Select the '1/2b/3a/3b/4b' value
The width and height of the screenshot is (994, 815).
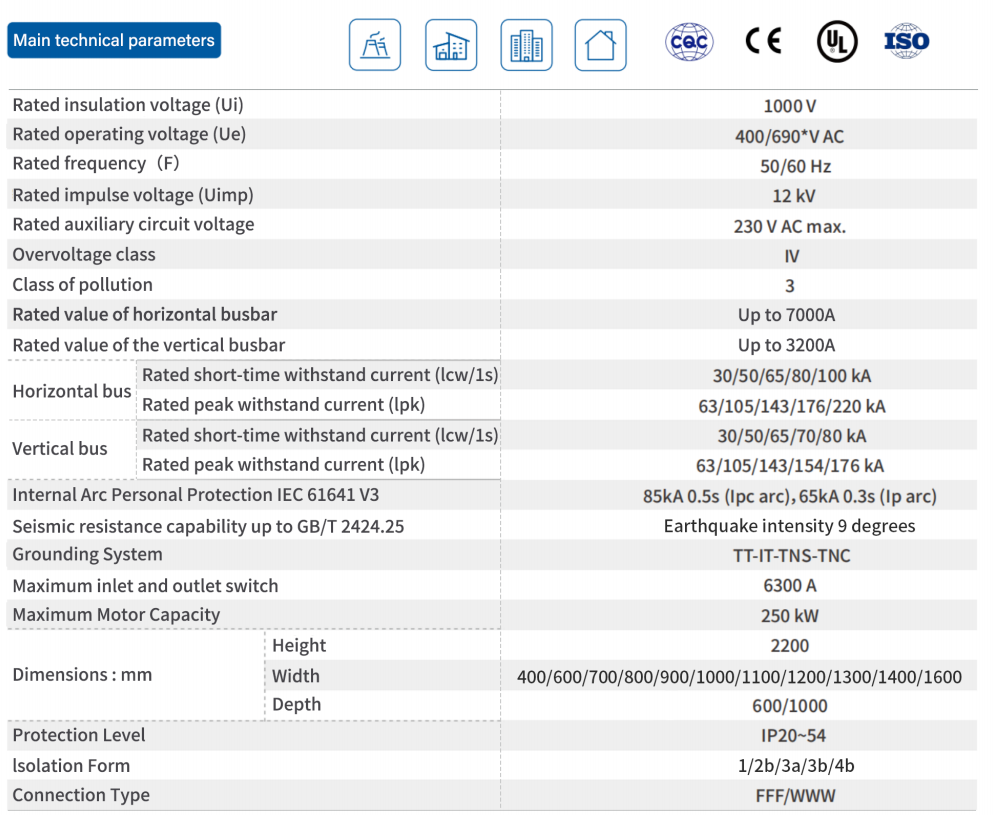pos(796,766)
